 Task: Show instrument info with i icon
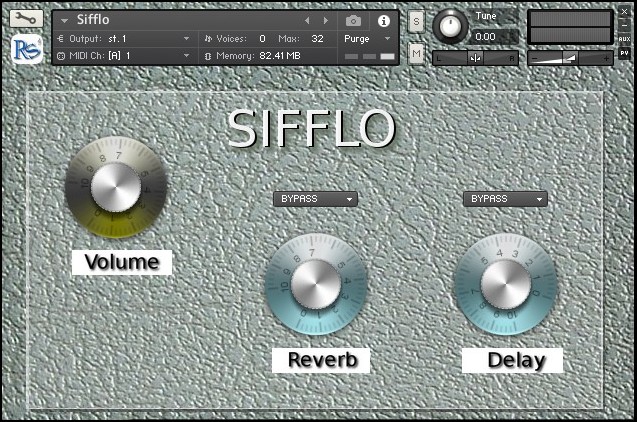coord(384,21)
